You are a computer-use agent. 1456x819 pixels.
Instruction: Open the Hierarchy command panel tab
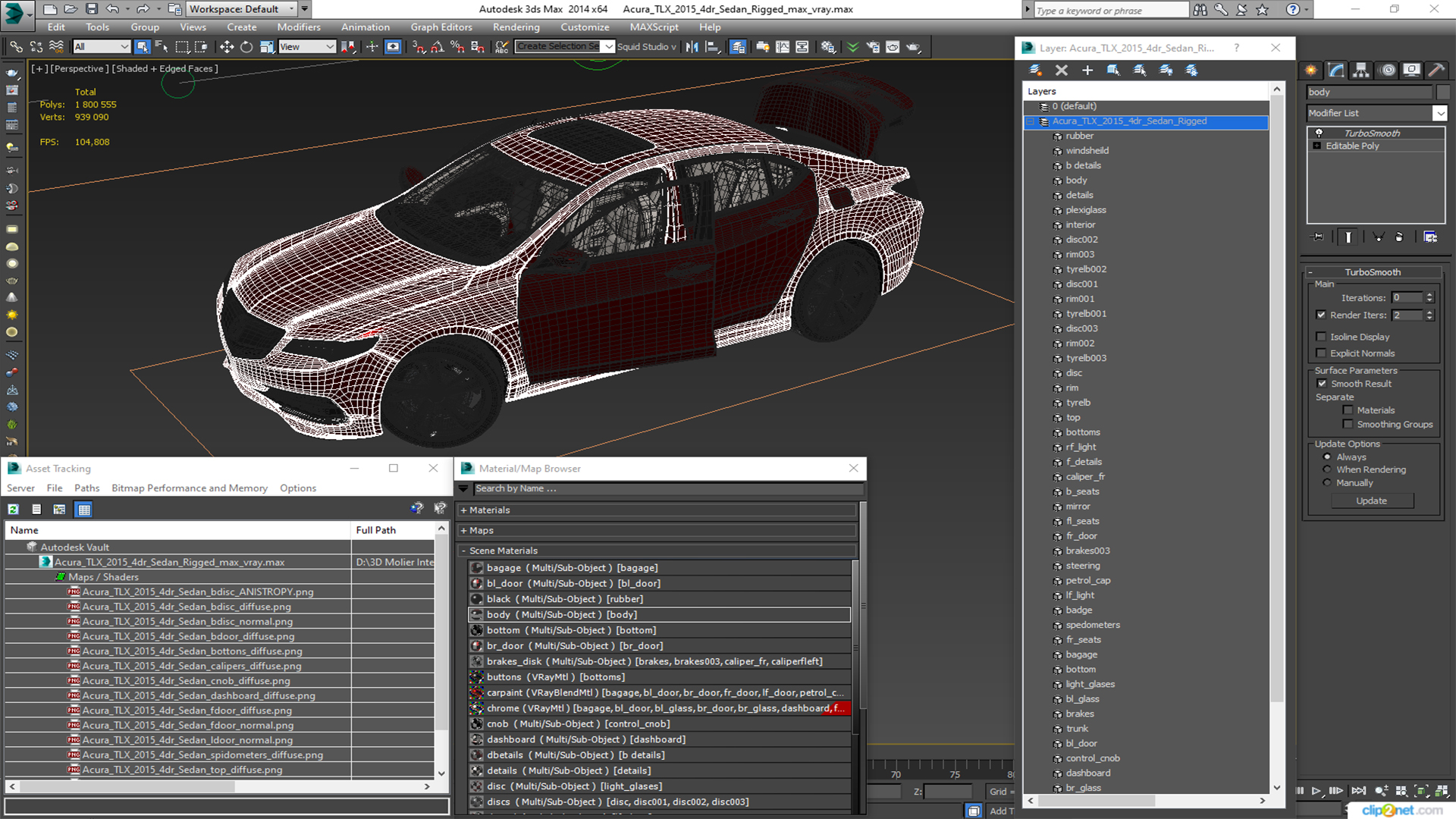(x=1361, y=71)
